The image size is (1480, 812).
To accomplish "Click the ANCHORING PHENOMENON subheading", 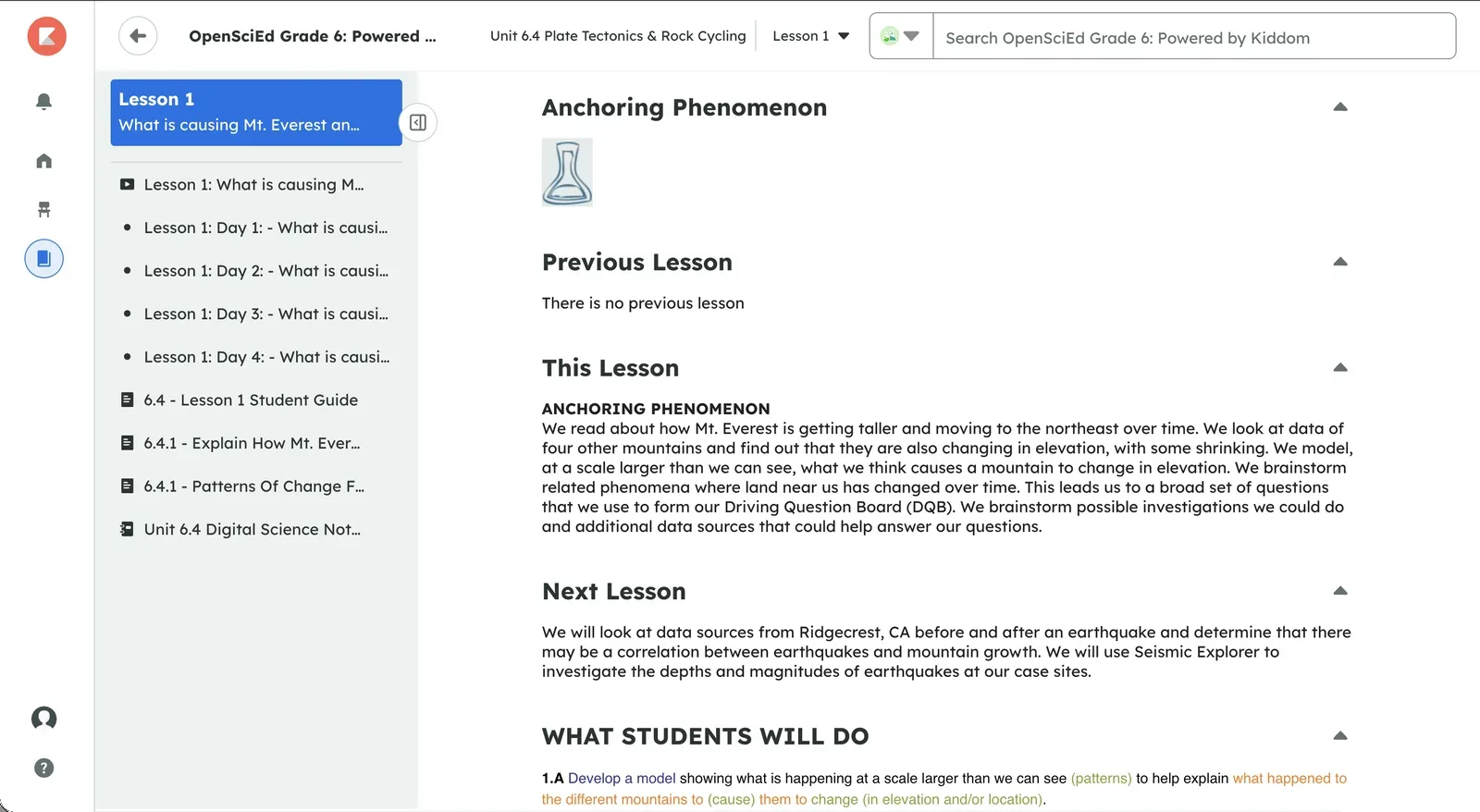I will pos(656,409).
